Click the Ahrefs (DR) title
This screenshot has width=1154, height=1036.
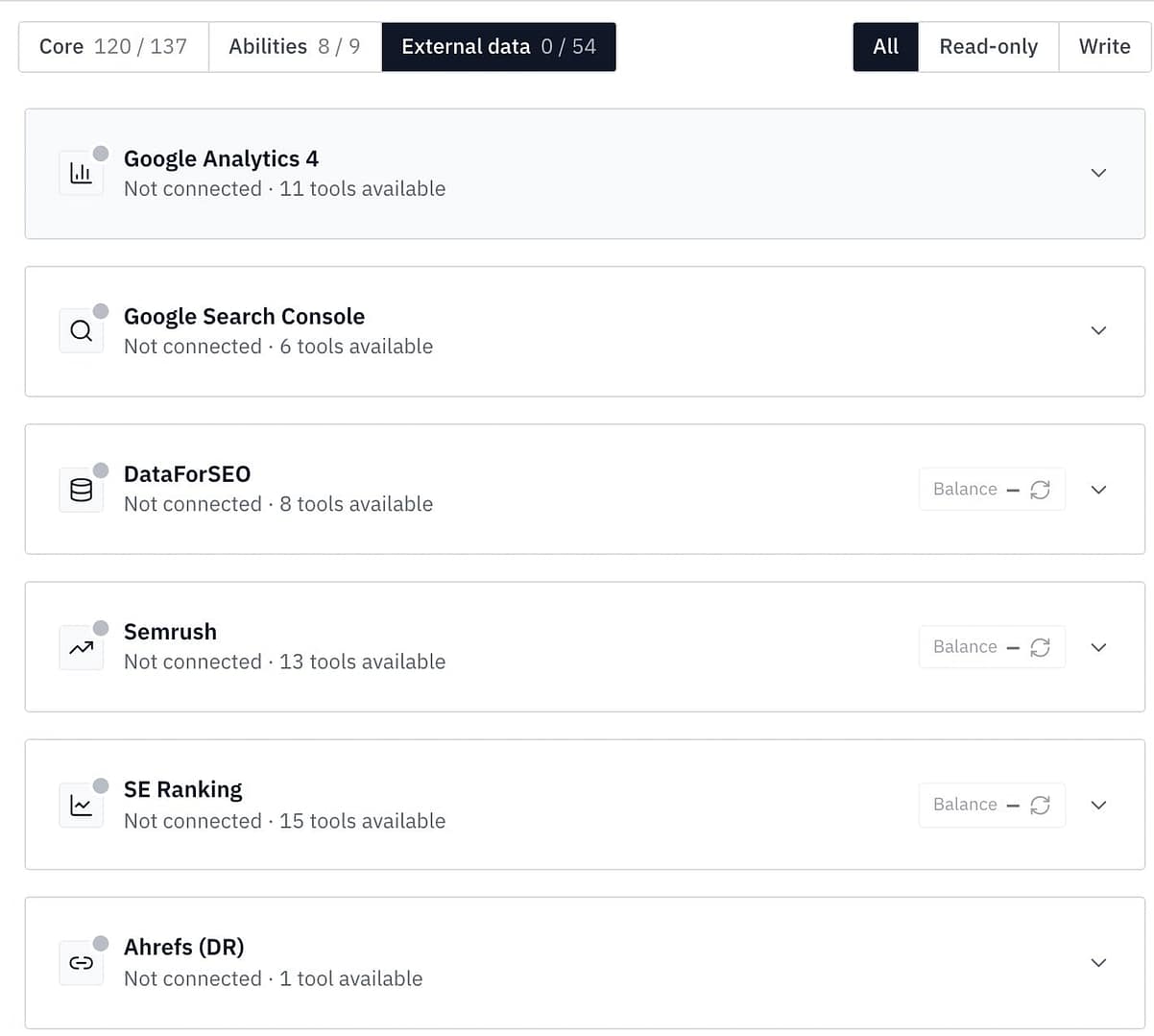pos(183,948)
